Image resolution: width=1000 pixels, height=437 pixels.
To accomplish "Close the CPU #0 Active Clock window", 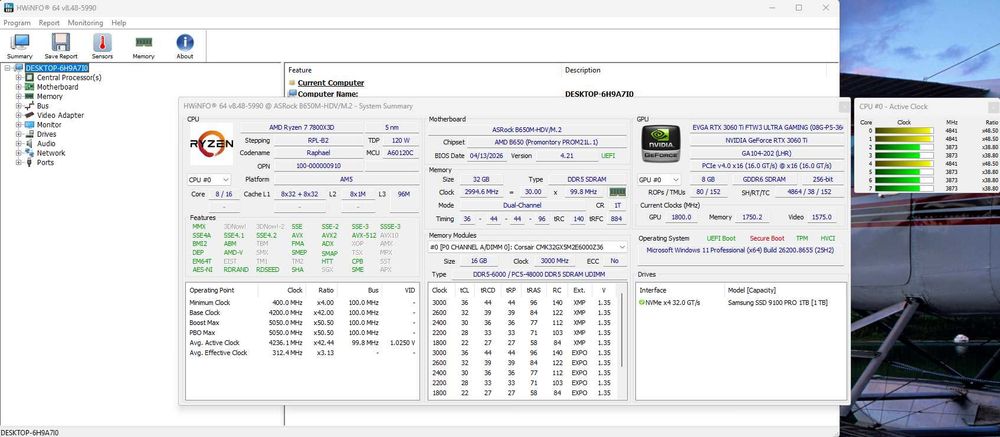I will [x=993, y=107].
